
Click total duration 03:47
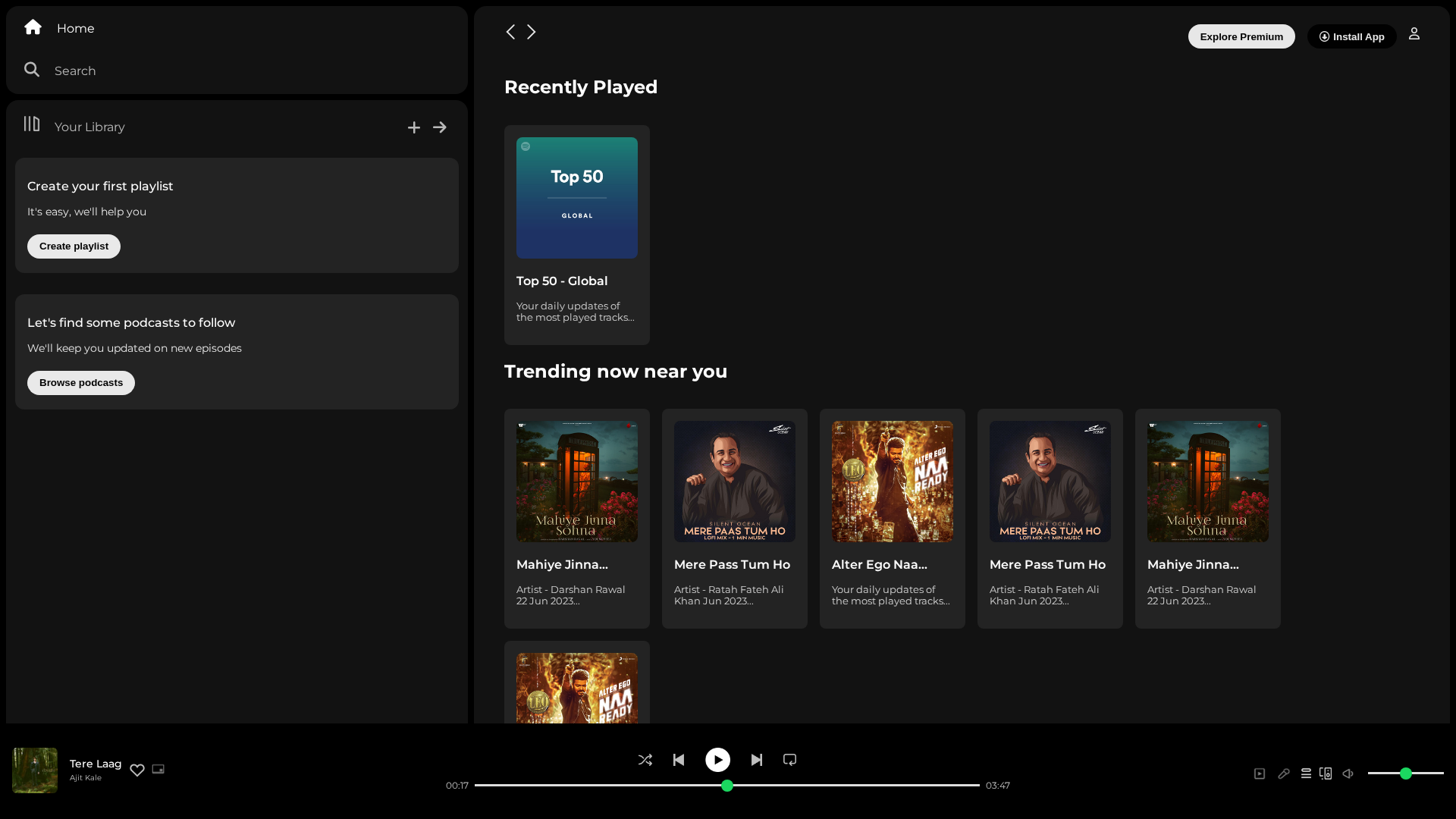coord(998,786)
